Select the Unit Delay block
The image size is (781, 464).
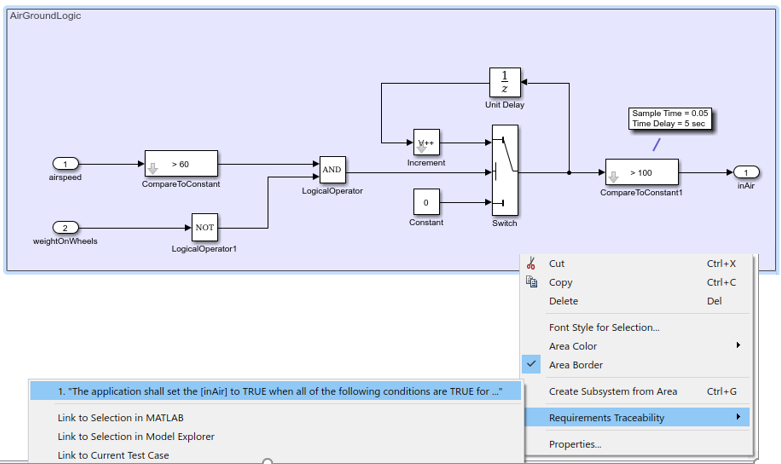point(505,83)
